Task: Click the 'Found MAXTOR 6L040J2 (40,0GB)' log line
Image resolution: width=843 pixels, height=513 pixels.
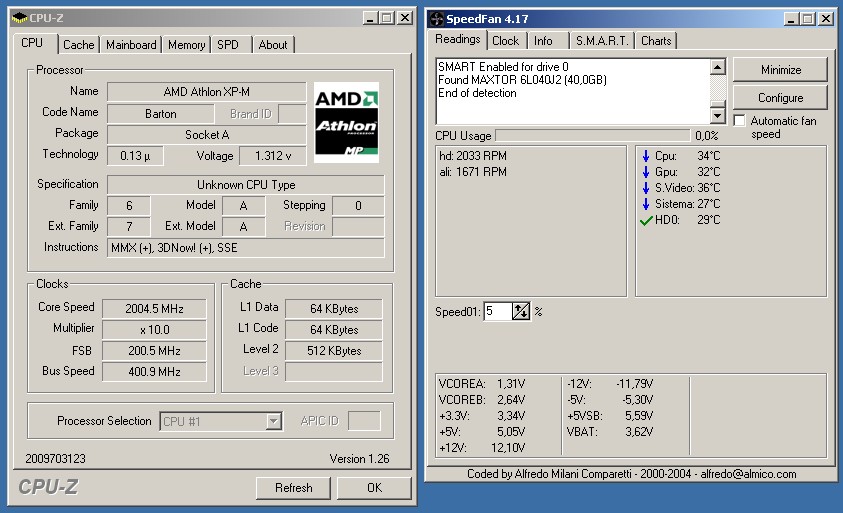Action: tap(522, 80)
